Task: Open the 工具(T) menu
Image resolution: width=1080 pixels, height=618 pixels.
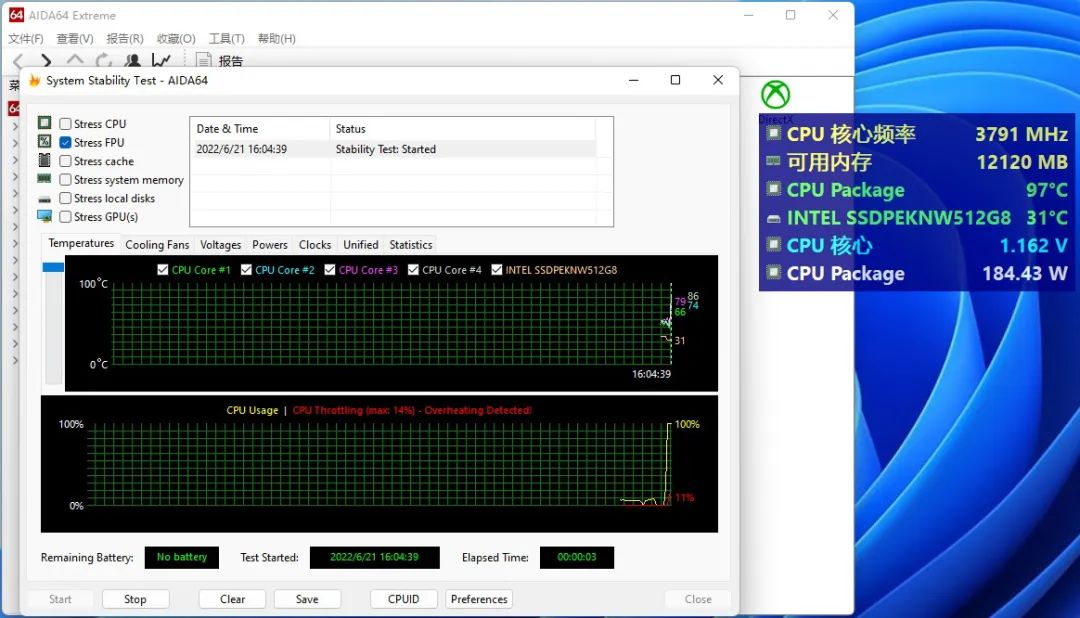Action: pos(226,38)
